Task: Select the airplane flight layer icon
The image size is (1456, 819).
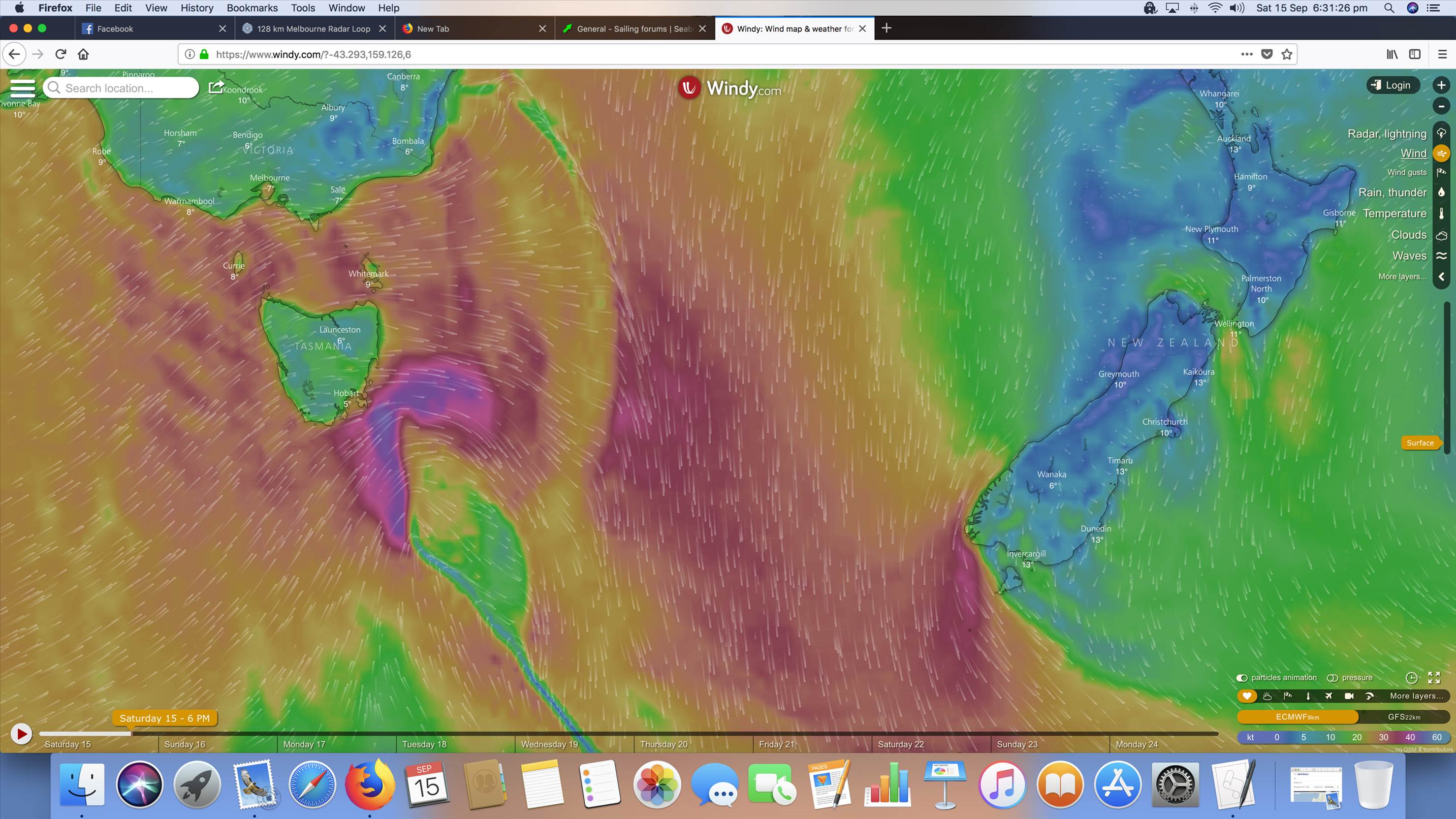Action: [x=1328, y=696]
